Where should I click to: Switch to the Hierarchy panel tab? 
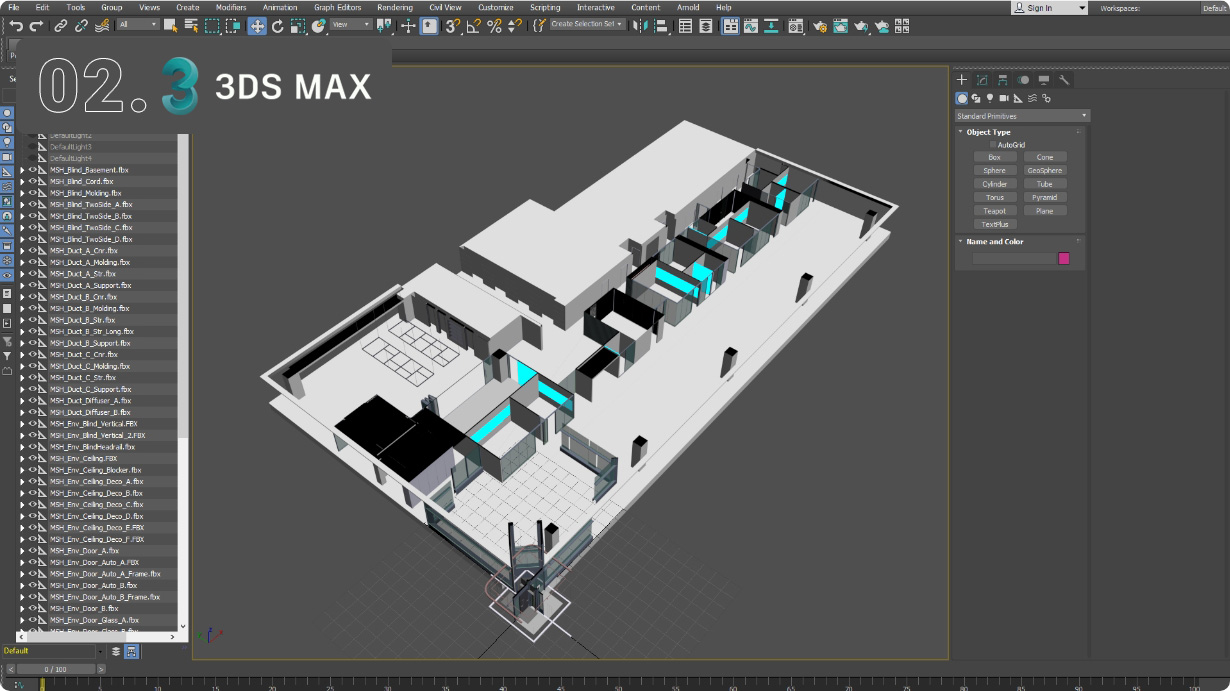tap(1002, 80)
